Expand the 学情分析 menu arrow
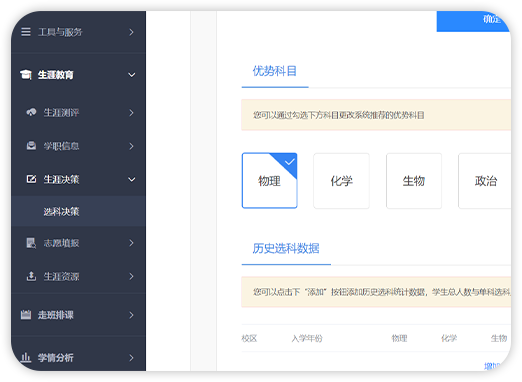This screenshot has width=522, height=382. (x=131, y=358)
